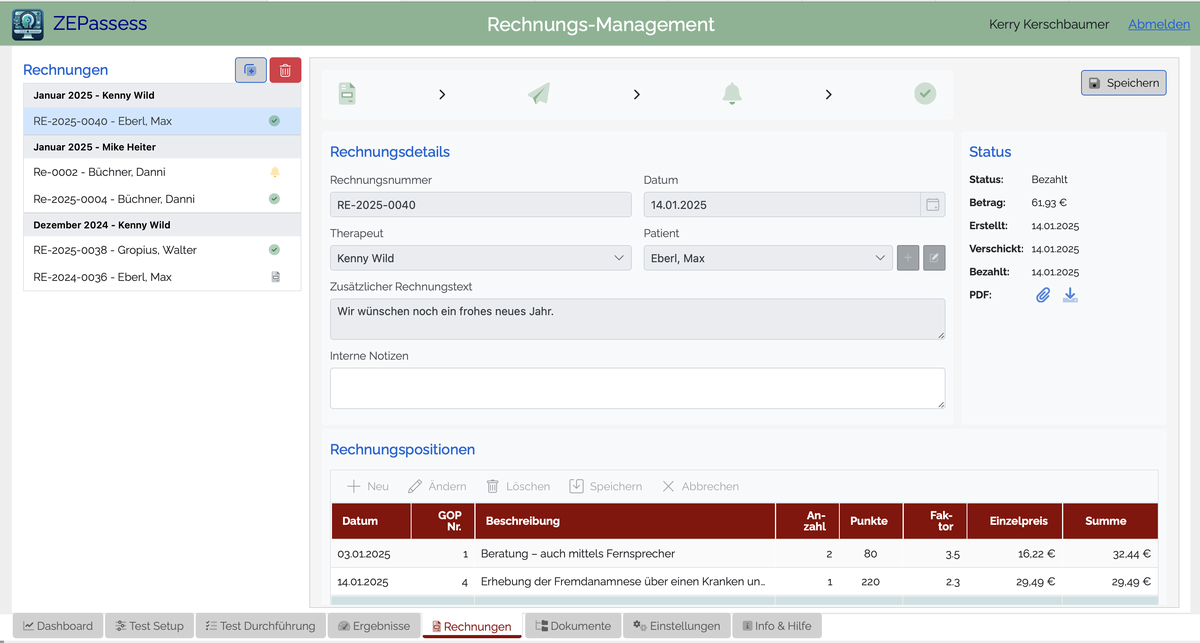Image resolution: width=1200 pixels, height=643 pixels.
Task: Click the paperclip PDF attachment icon
Action: (1043, 295)
